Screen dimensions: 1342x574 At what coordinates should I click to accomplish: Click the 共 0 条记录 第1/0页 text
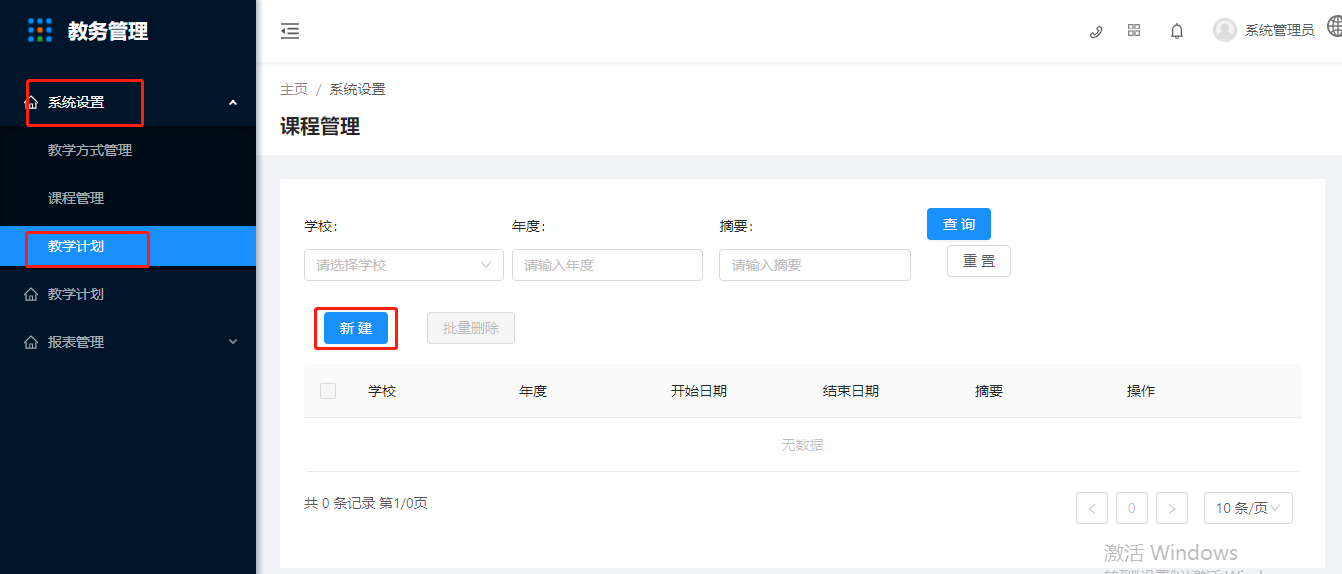(366, 503)
